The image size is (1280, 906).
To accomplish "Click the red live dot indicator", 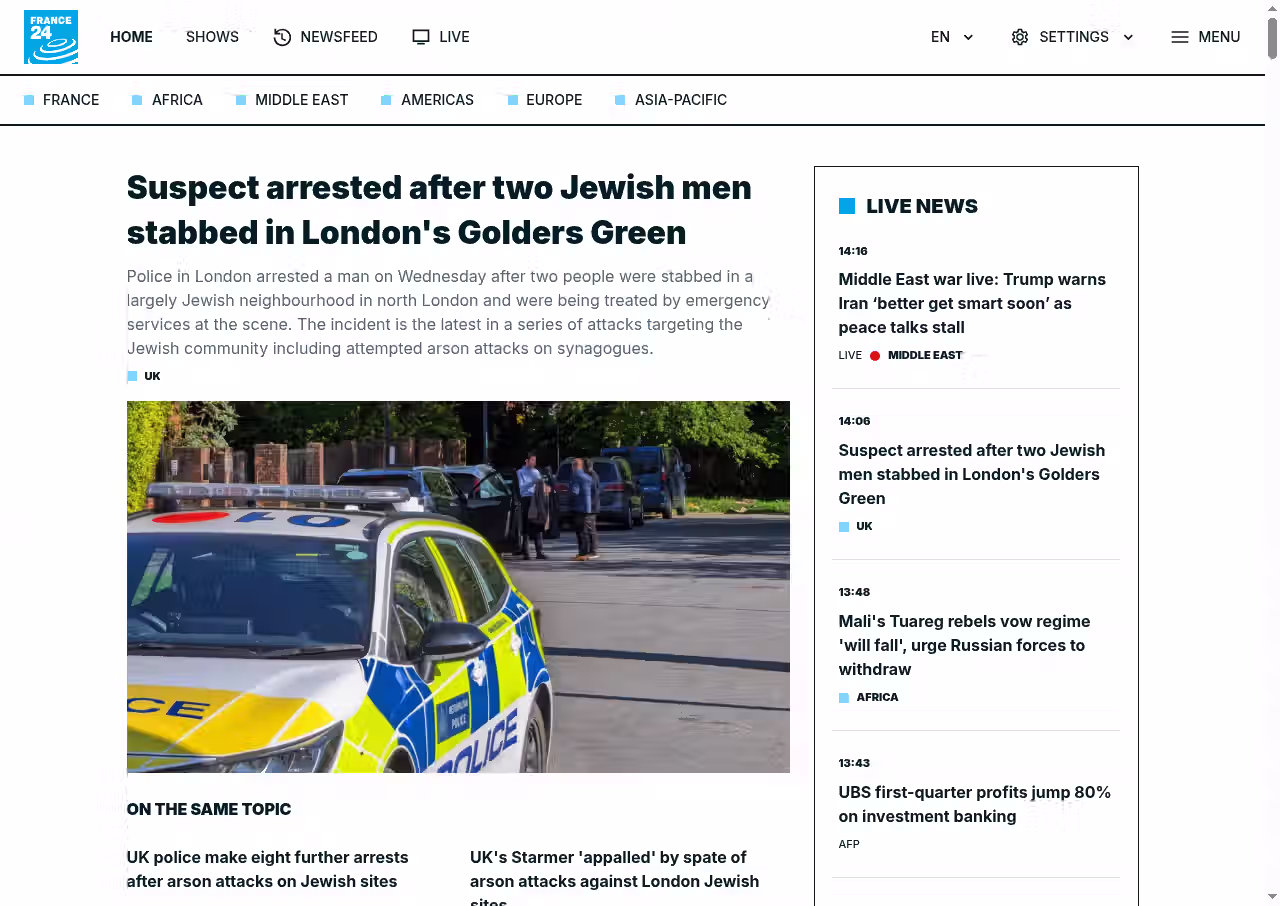I will click(875, 355).
